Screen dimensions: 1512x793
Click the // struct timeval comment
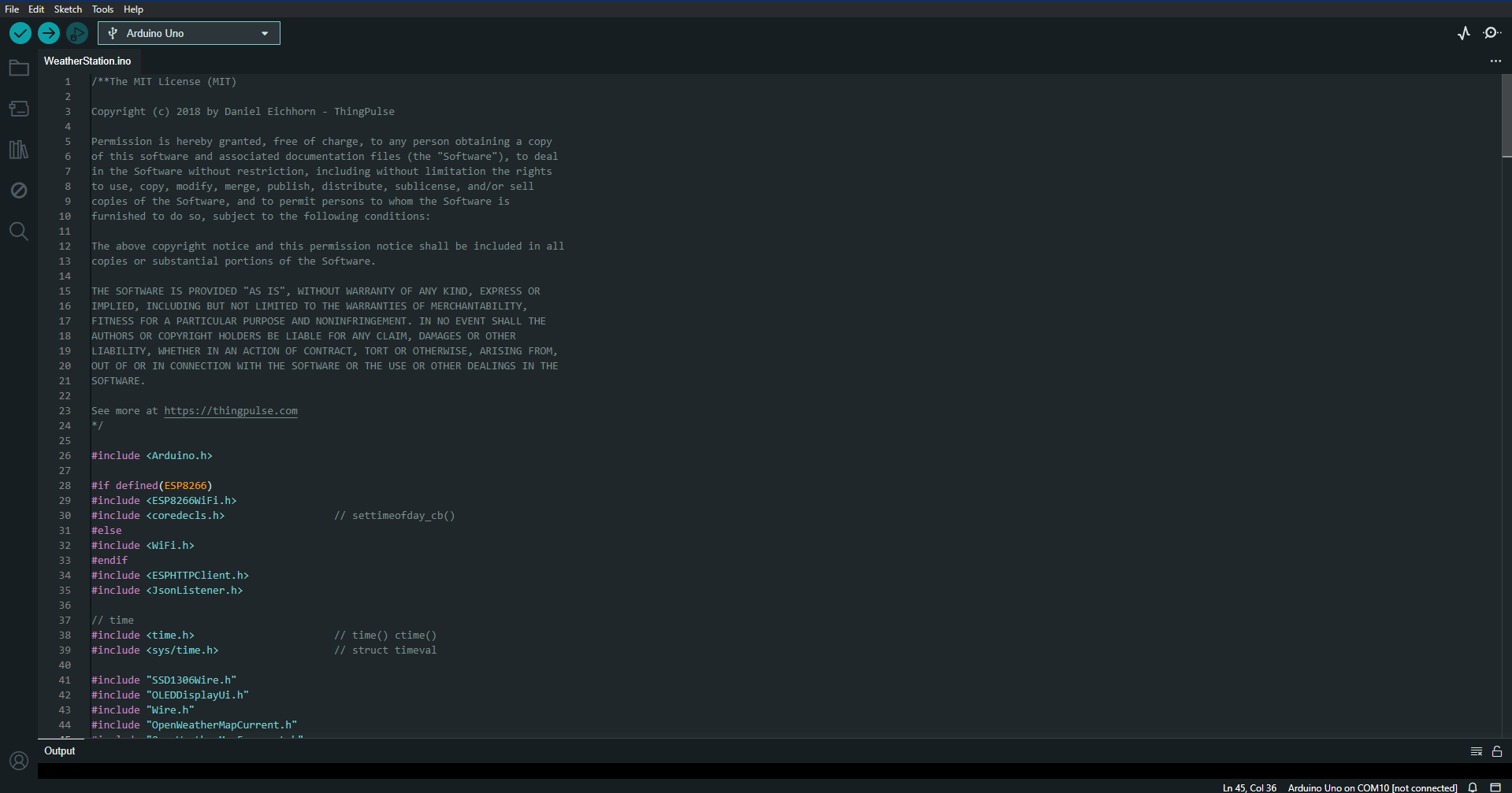pos(385,650)
